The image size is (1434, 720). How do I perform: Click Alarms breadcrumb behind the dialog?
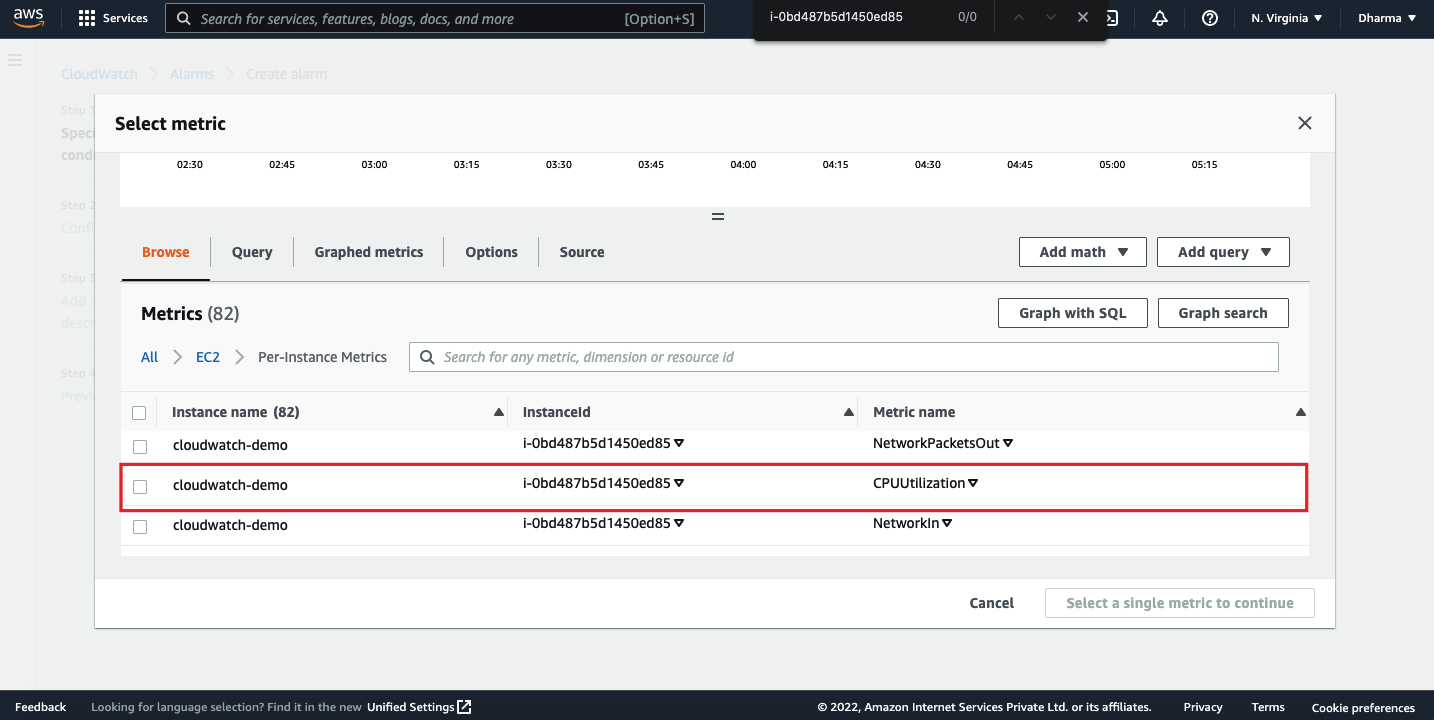click(x=192, y=74)
